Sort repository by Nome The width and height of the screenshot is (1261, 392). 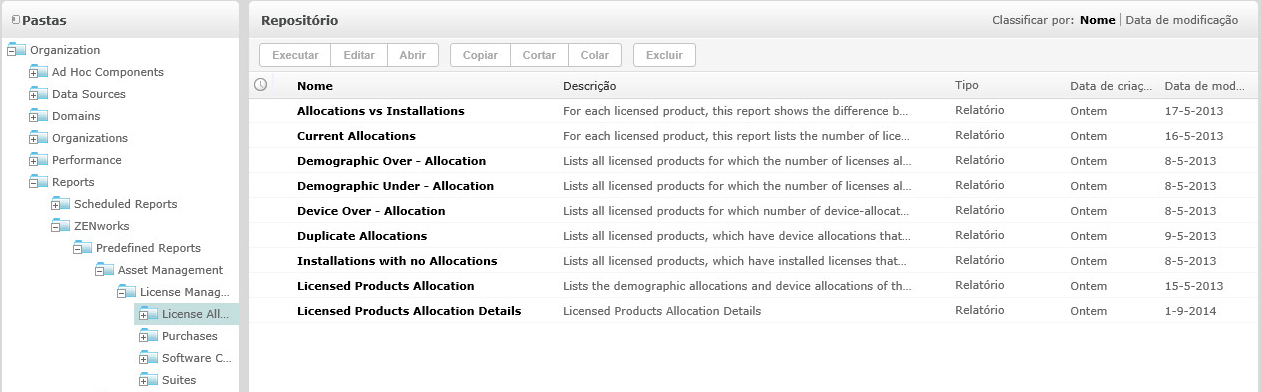(1098, 20)
